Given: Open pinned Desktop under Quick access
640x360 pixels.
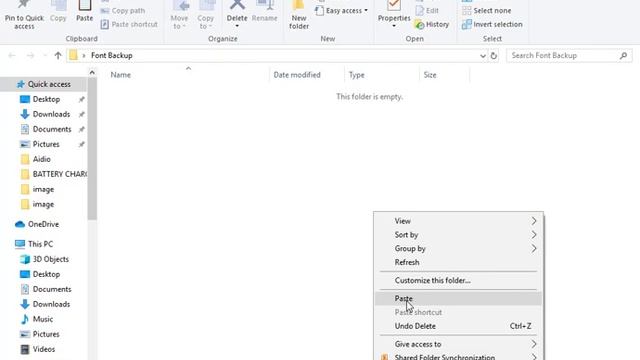Looking at the screenshot, I should [46, 99].
